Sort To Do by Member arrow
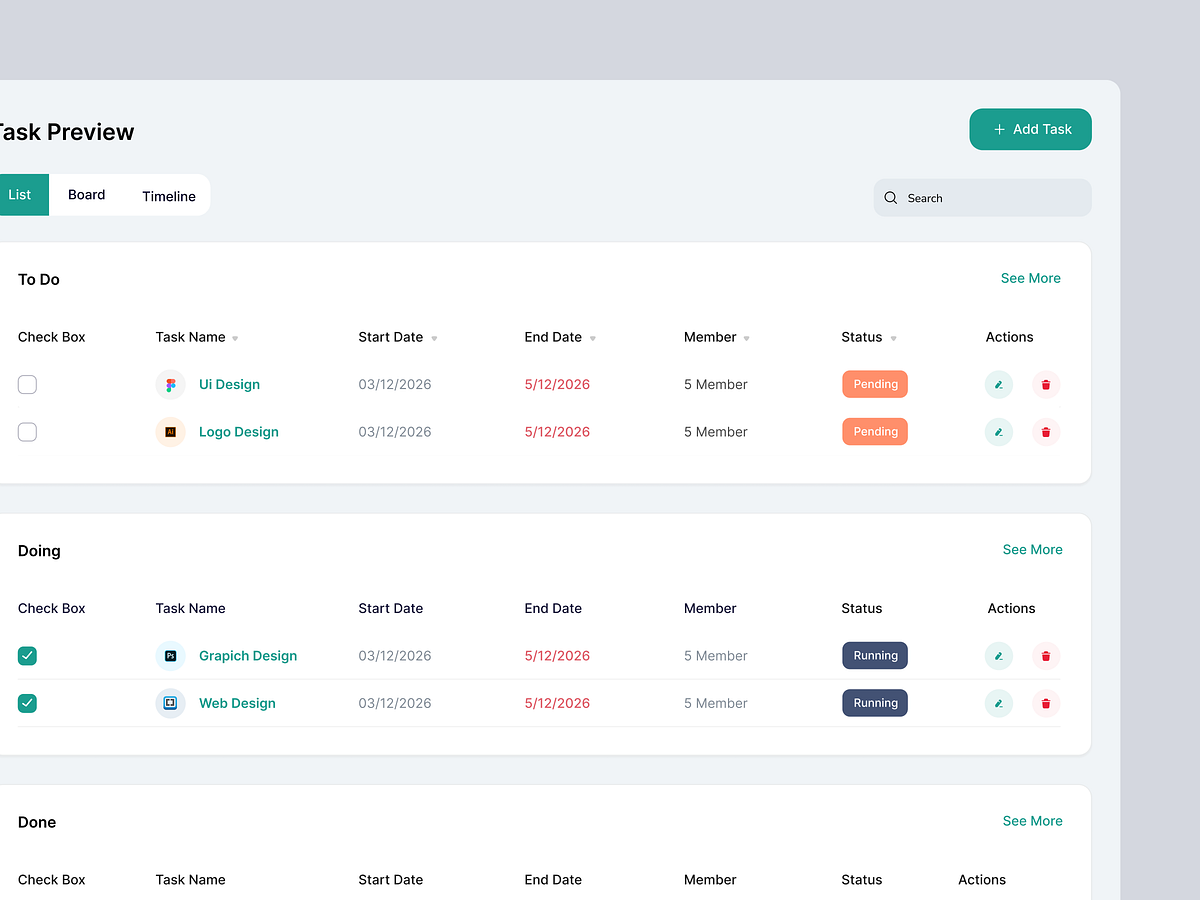Image resolution: width=1200 pixels, height=900 pixels. [x=746, y=339]
